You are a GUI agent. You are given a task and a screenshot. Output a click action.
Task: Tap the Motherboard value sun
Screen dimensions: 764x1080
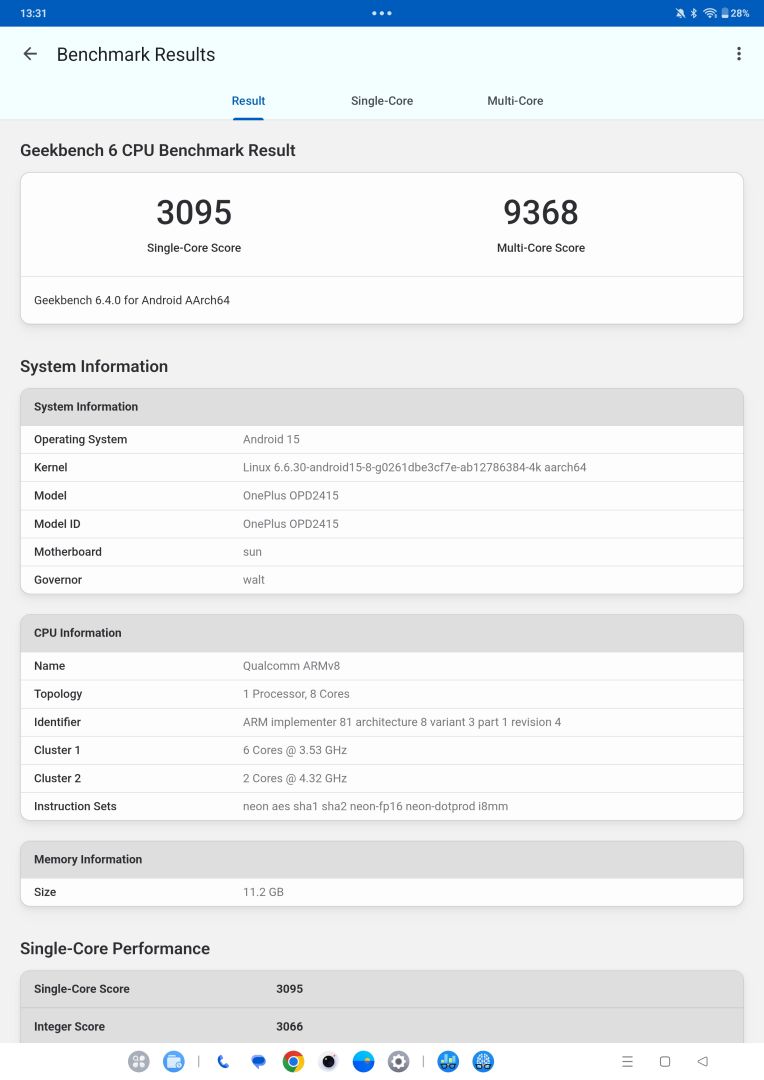tap(252, 552)
